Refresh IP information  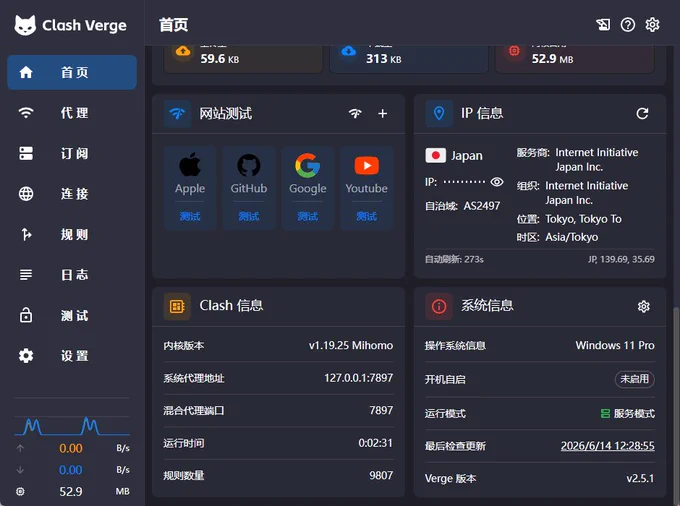pos(642,114)
